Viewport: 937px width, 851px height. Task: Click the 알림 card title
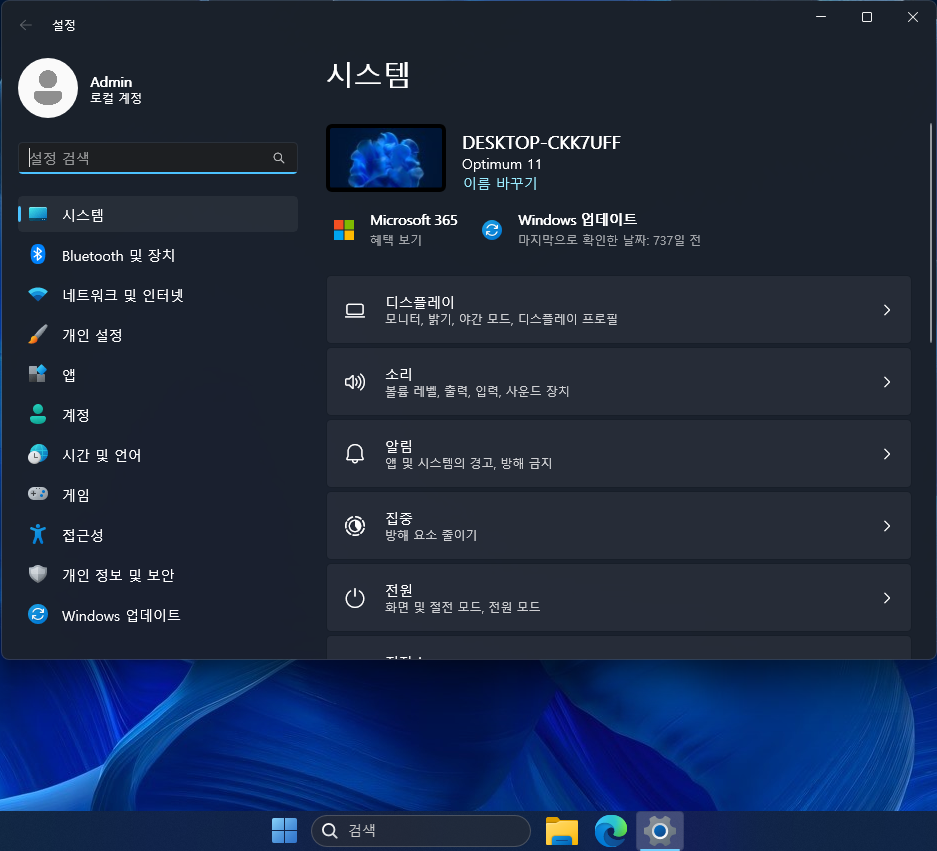coord(399,446)
